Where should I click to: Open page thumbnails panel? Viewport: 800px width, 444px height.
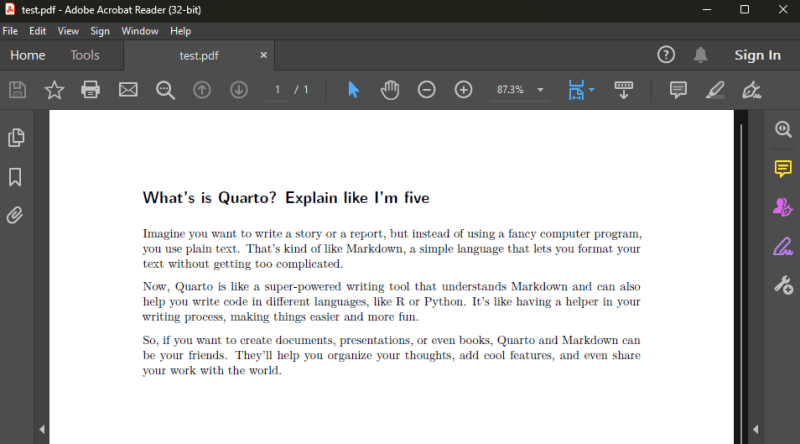click(x=16, y=137)
